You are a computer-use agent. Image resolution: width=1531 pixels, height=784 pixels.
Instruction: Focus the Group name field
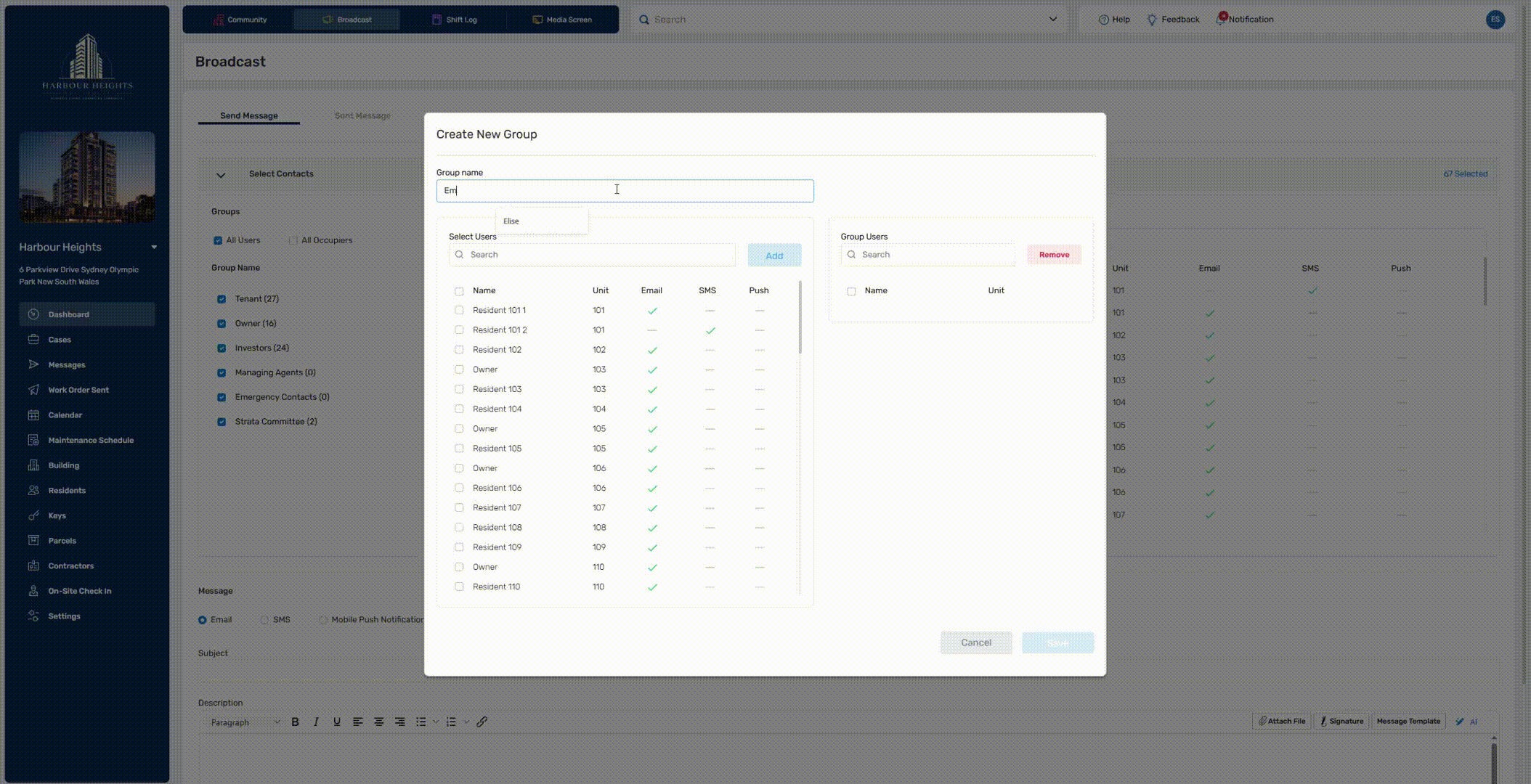click(625, 191)
